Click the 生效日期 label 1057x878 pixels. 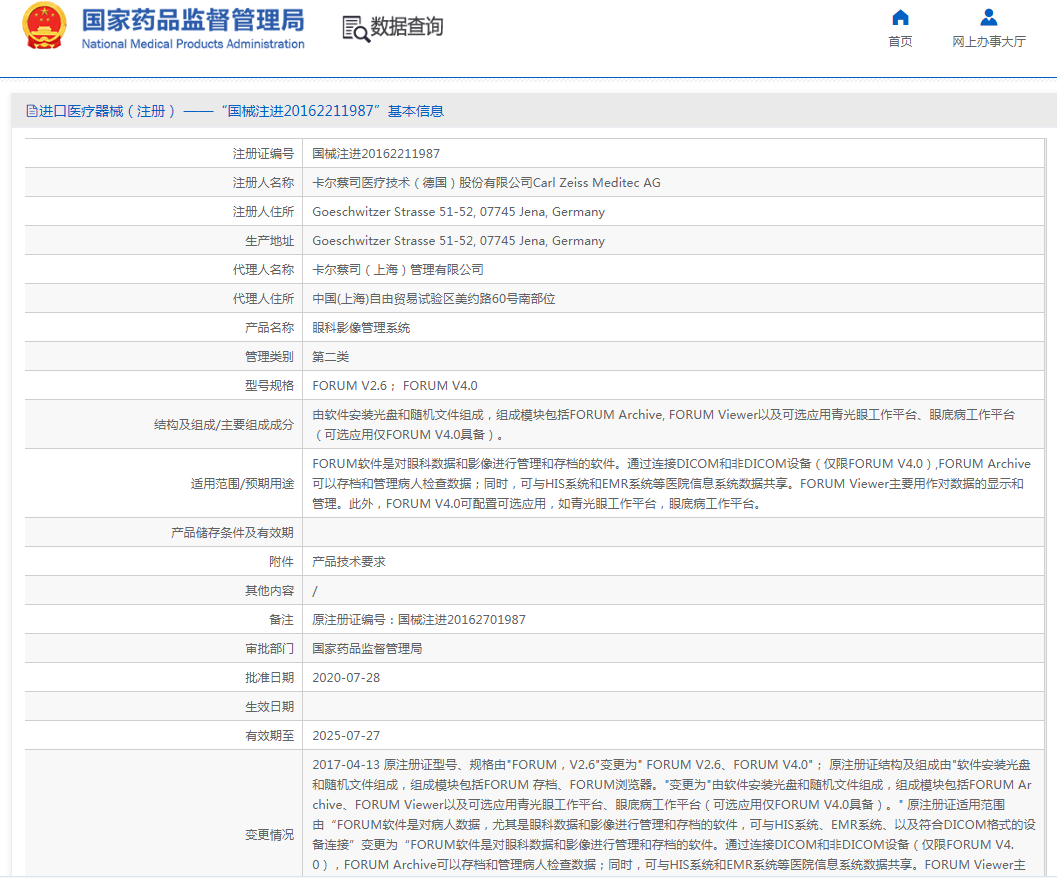[269, 707]
